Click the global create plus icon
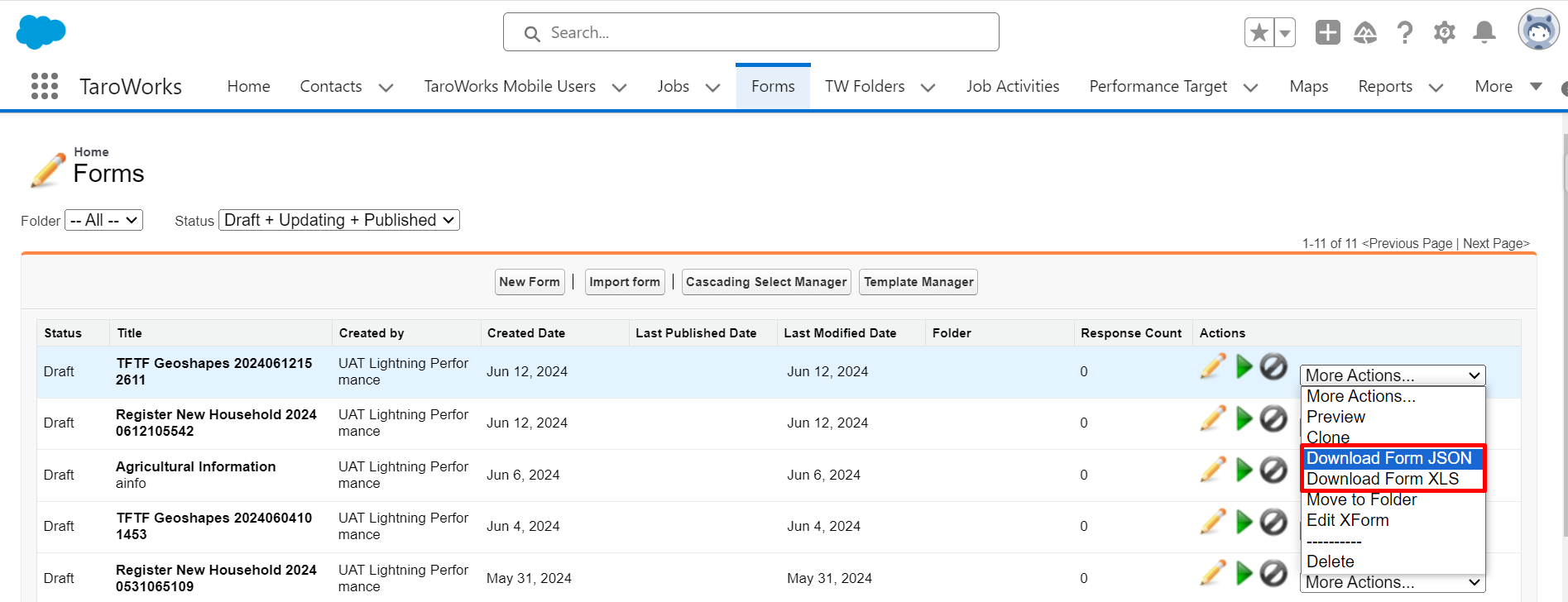1568x602 pixels. tap(1327, 33)
